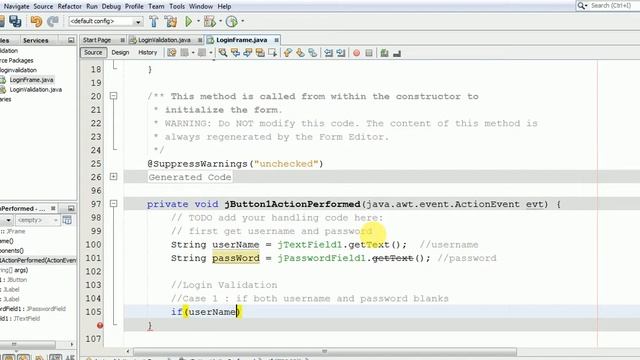Click the Debug Project toolbar icon

(210, 21)
